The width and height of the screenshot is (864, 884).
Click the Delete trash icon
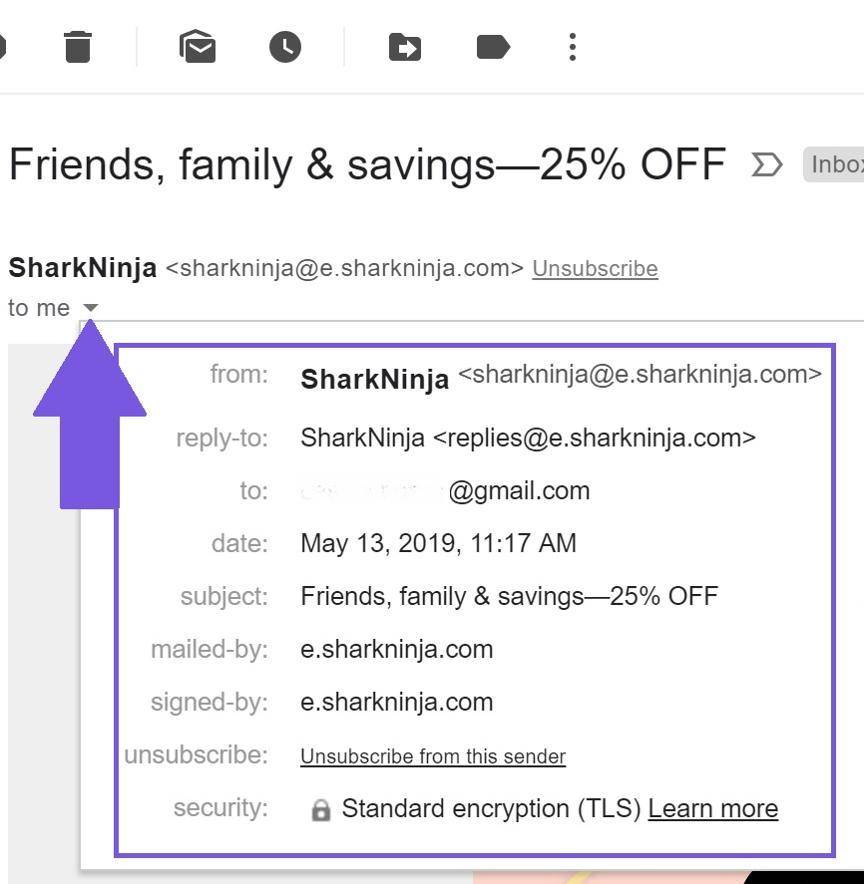[x=78, y=46]
